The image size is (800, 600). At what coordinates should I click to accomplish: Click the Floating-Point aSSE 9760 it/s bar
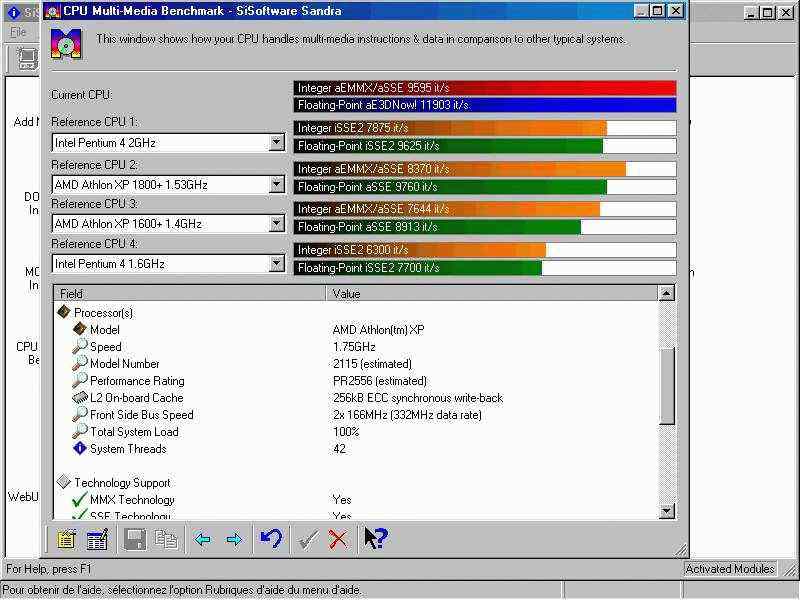point(485,187)
